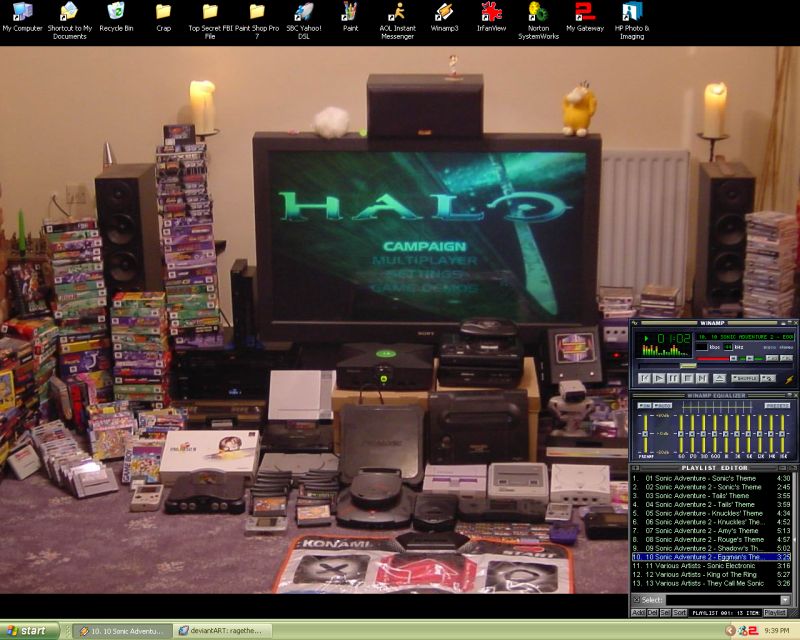Select track 11 Various Artists - Sonic Electronic
This screenshot has height=640, width=800.
point(711,565)
